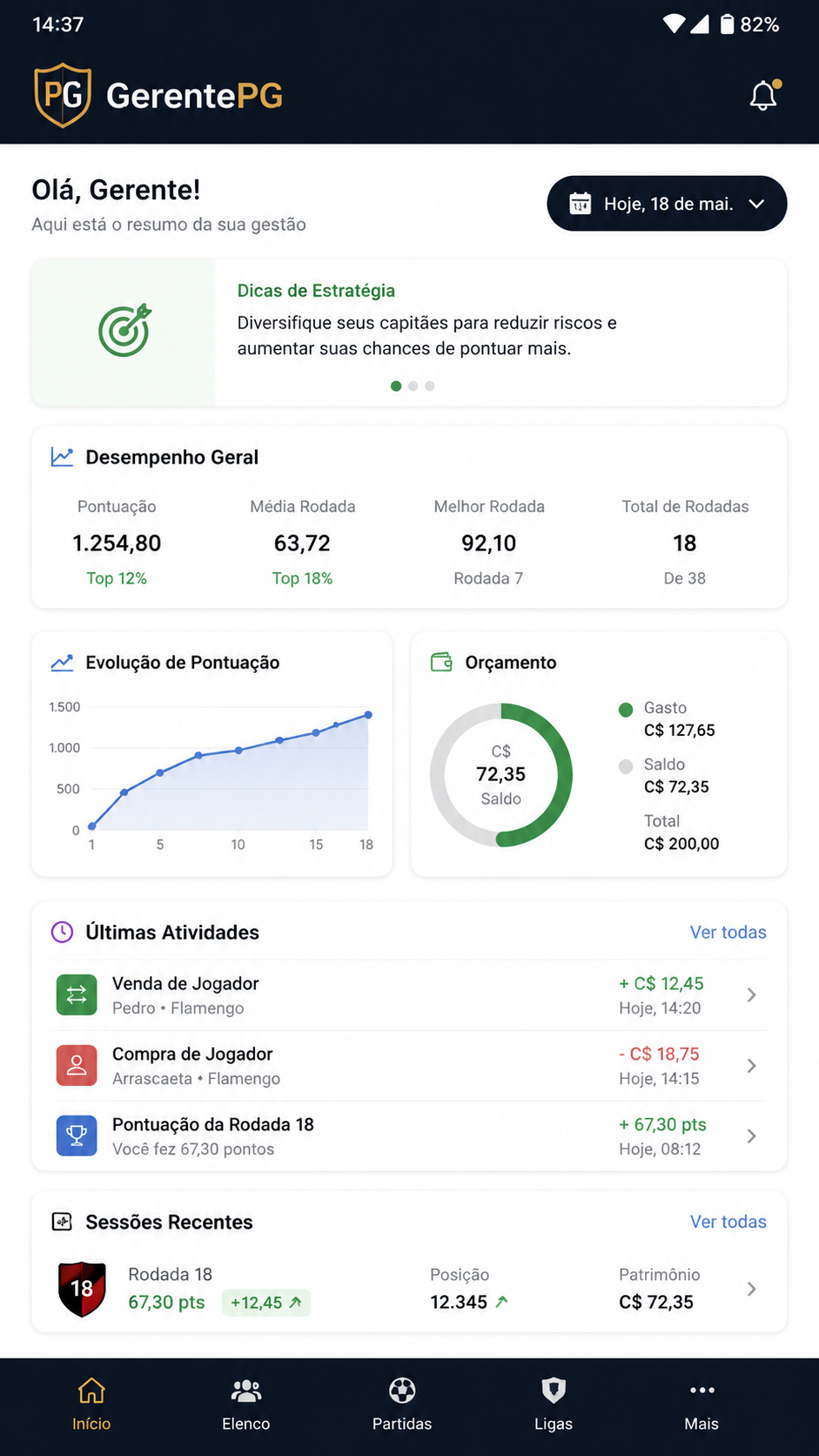
Task: Click the Arrascaeta • Flamengo subtitle
Action: click(196, 1079)
